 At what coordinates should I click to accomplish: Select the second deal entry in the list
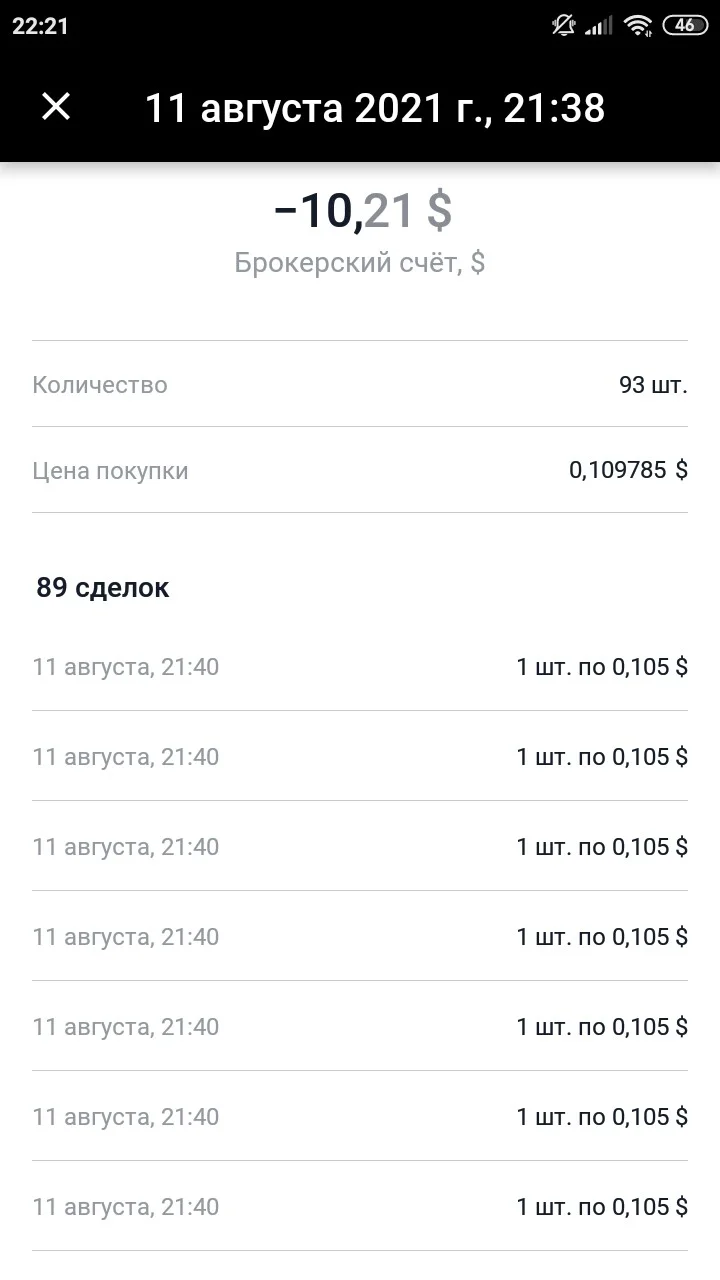[x=360, y=757]
